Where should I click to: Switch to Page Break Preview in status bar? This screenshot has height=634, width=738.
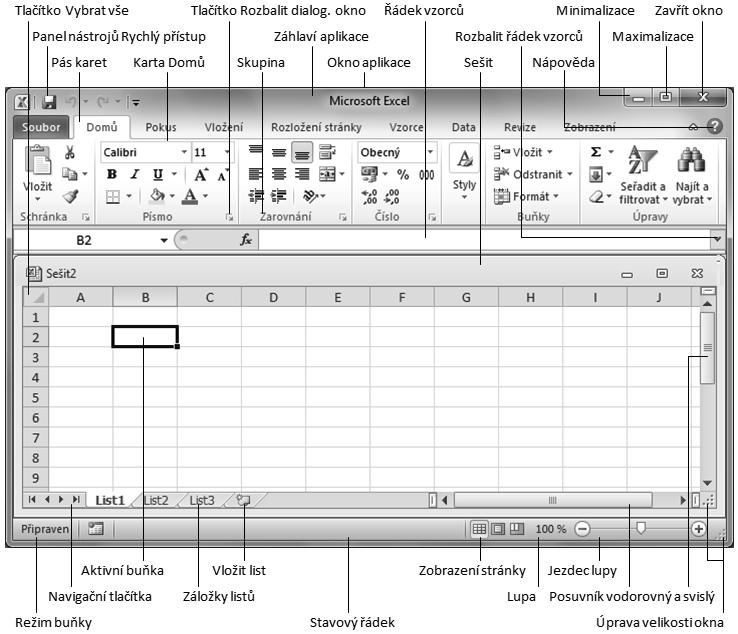click(516, 529)
